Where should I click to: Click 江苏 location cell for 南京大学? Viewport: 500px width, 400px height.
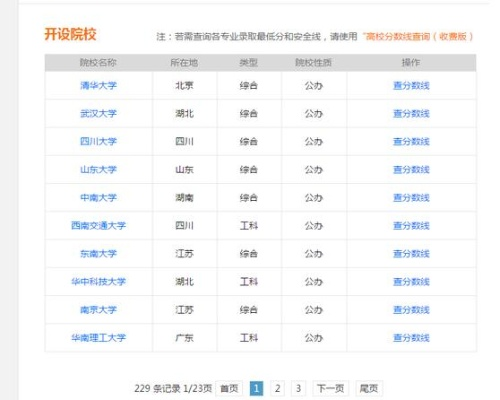tap(184, 310)
